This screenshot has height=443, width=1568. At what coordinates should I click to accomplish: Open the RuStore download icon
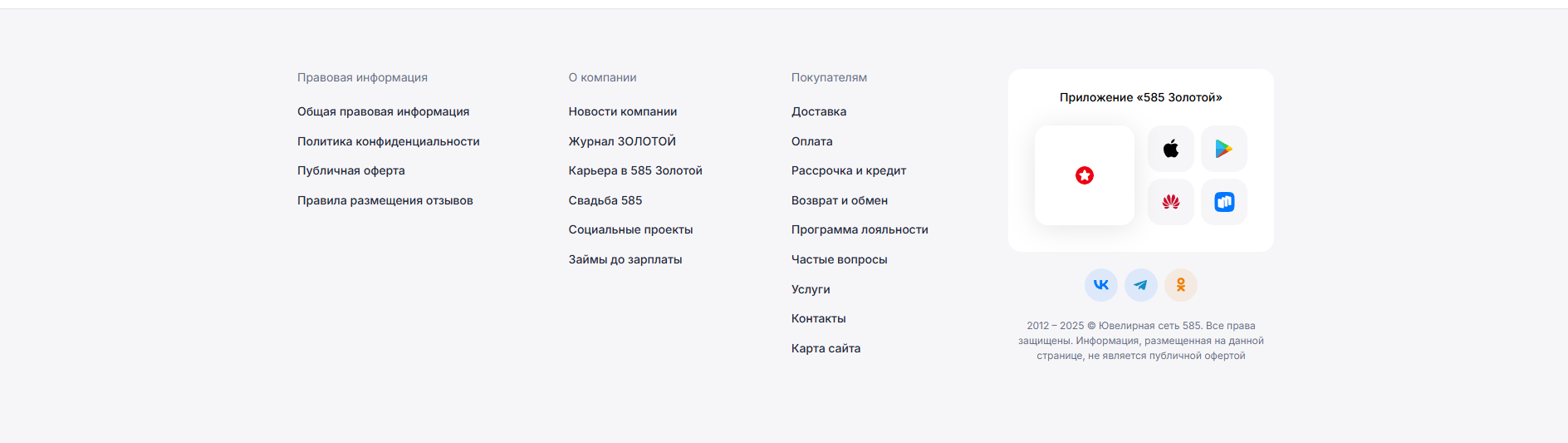(x=1224, y=202)
